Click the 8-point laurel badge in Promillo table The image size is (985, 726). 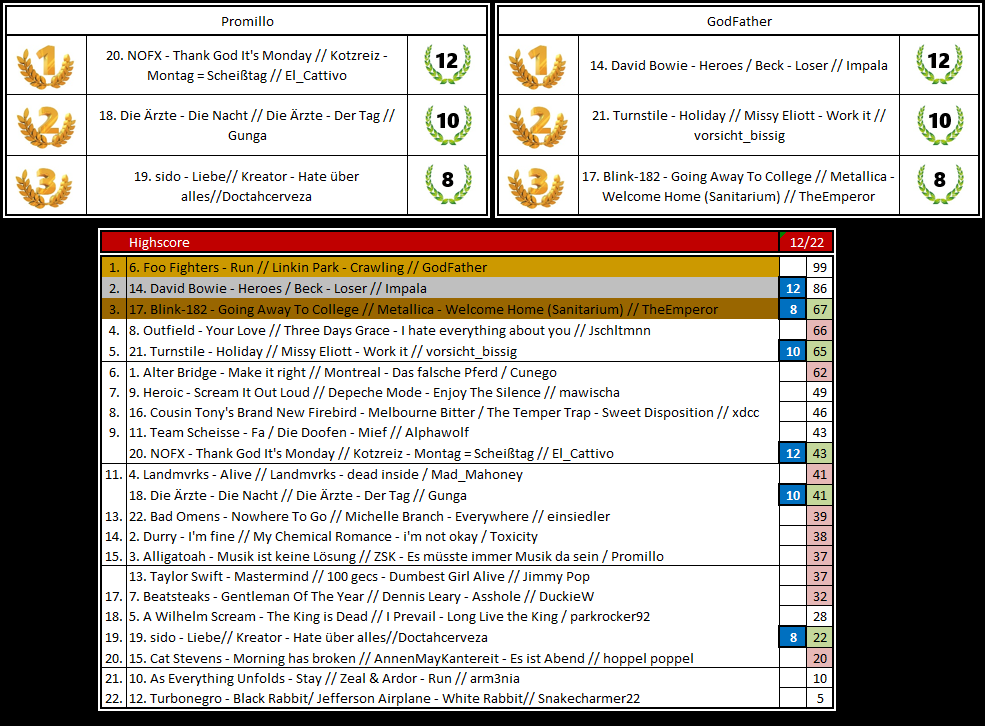pyautogui.click(x=447, y=183)
